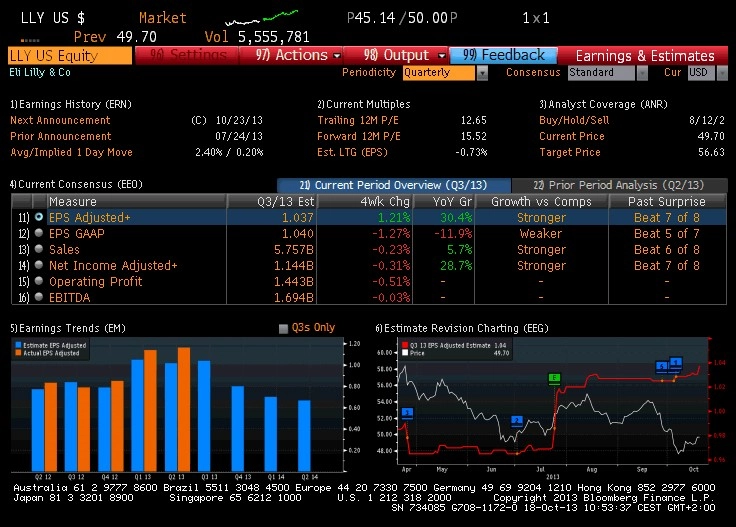Viewport: 736px width, 527px height.
Task: Click the blue Estimate EPS Adjusted legend swatch
Action: 18,345
